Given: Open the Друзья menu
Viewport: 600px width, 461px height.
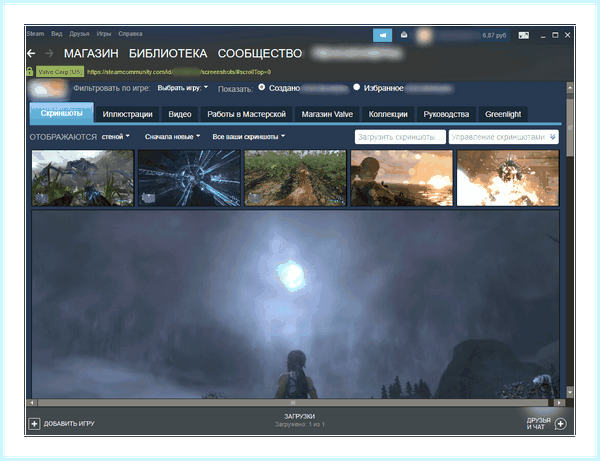Looking at the screenshot, I should pyautogui.click(x=79, y=34).
